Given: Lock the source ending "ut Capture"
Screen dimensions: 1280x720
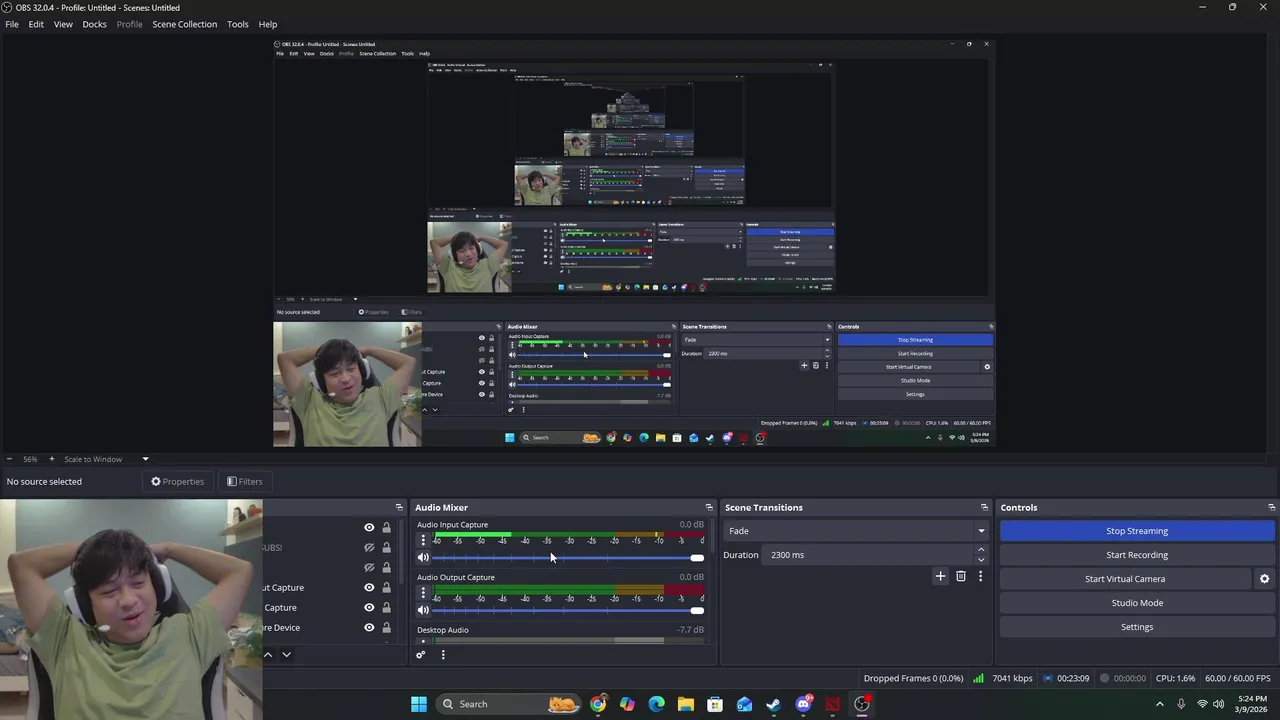Looking at the screenshot, I should coord(386,588).
